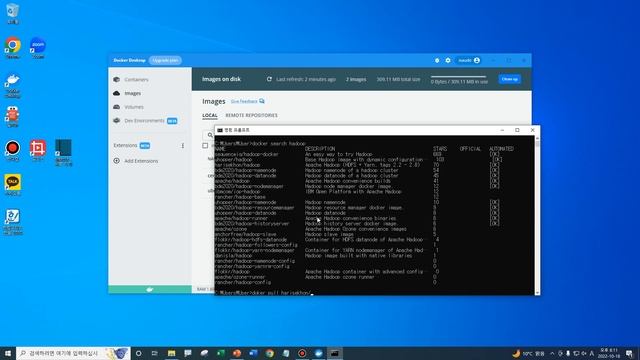Click the images search magnifier field

pyautogui.click(x=210, y=135)
